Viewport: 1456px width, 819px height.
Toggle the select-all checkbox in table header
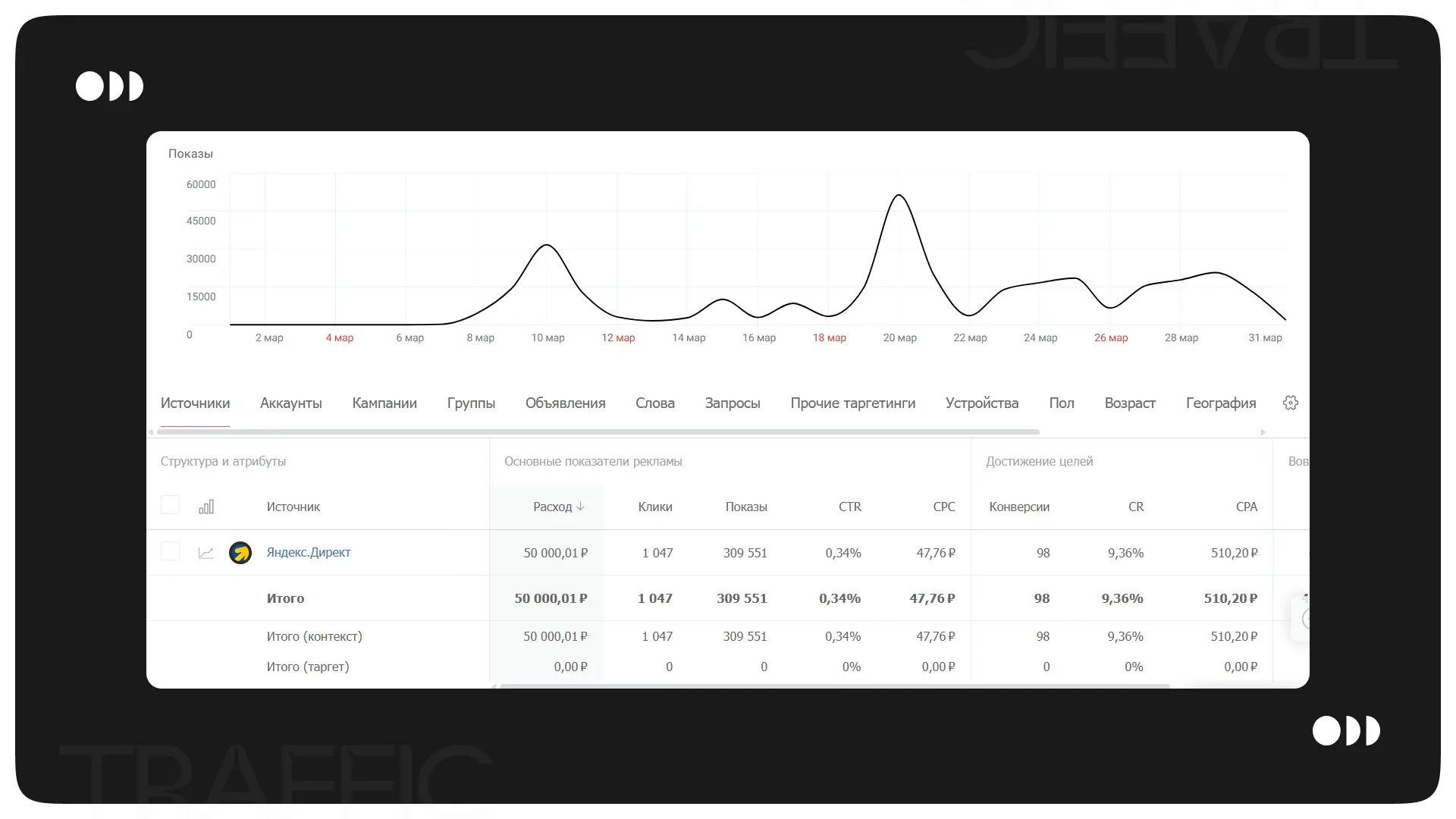tap(171, 506)
